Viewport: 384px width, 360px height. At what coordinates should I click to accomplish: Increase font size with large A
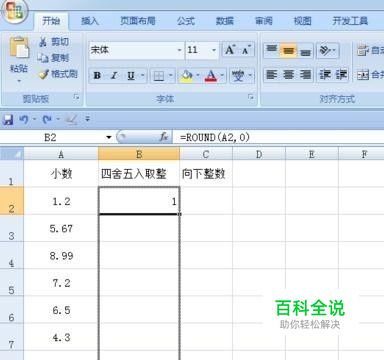(x=230, y=50)
